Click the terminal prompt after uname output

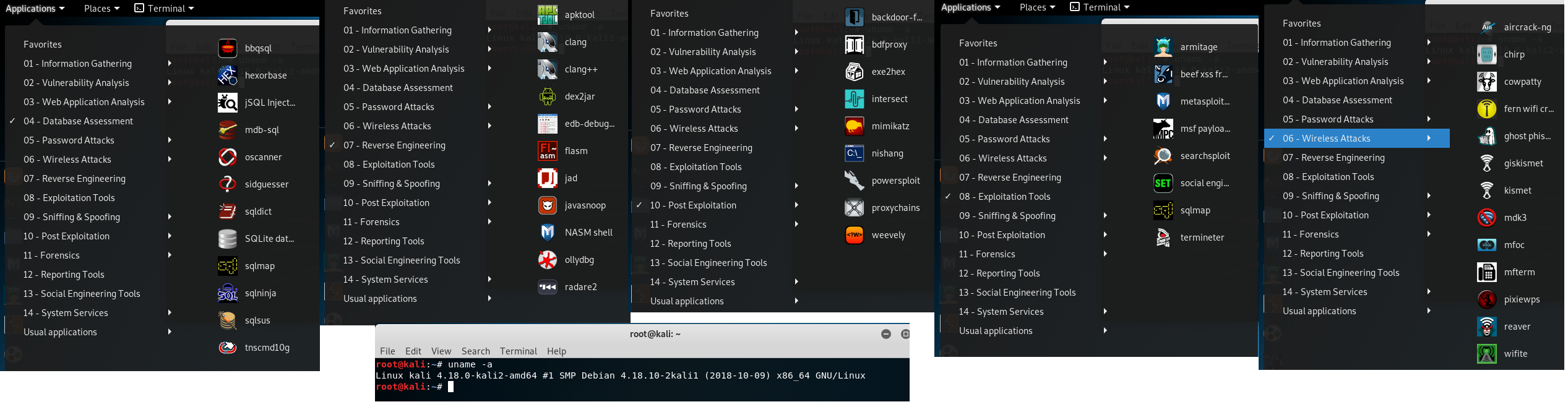(x=450, y=387)
